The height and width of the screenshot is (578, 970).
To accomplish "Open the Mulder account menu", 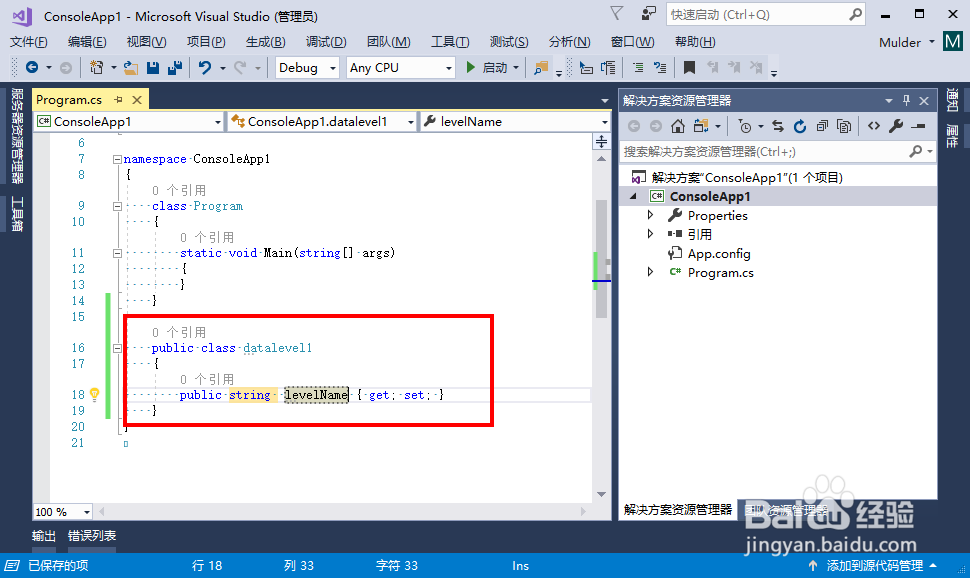I will click(x=906, y=42).
